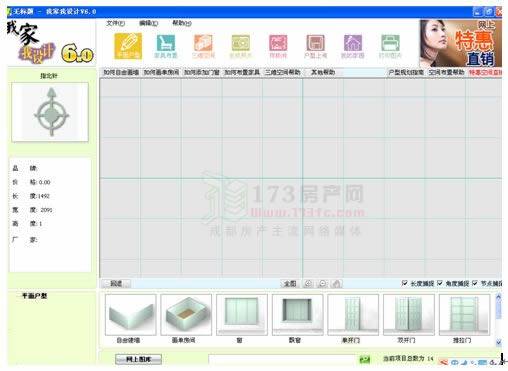Click the green printer toolbar icon
The width and height of the screenshot is (508, 371).
tap(390, 46)
